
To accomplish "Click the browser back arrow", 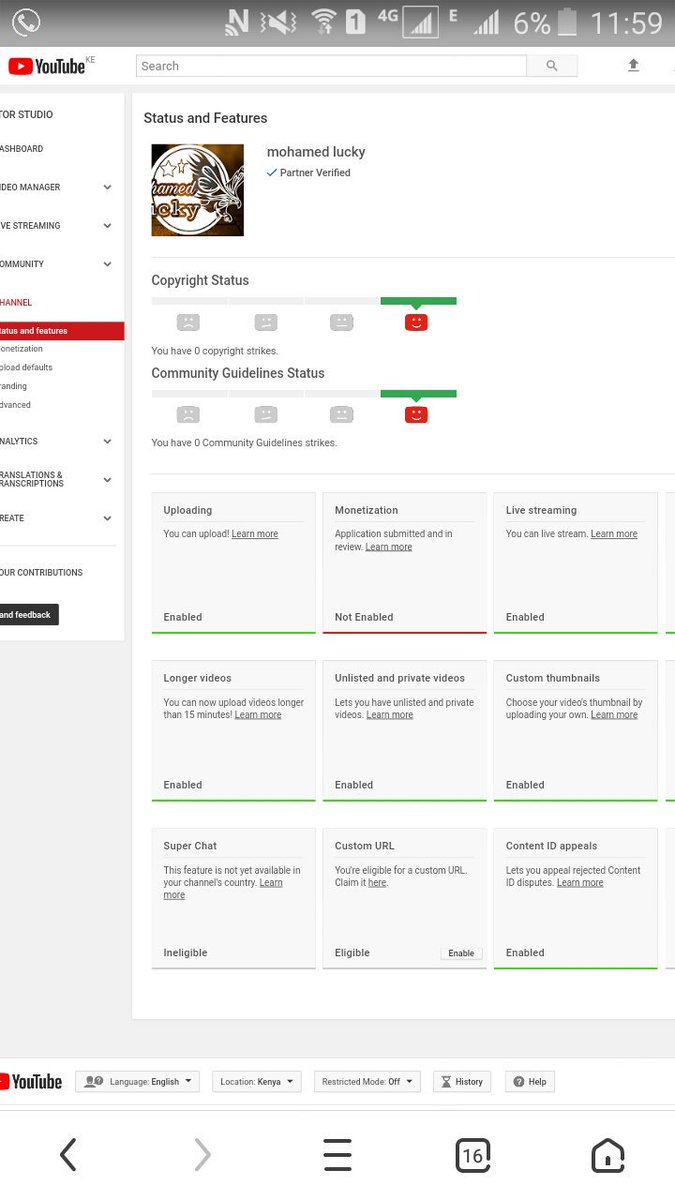I will tap(68, 1155).
